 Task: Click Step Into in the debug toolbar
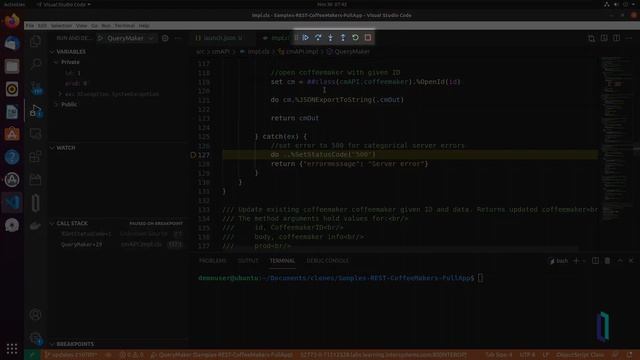pos(331,38)
